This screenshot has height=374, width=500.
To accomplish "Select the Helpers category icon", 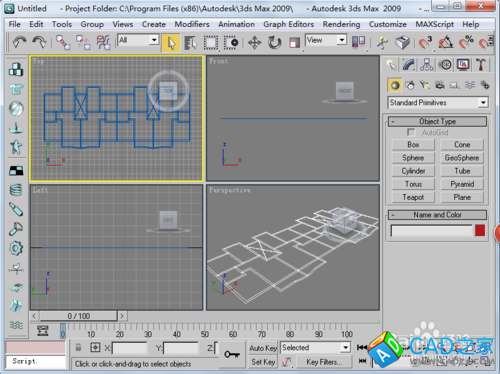I will [x=455, y=85].
